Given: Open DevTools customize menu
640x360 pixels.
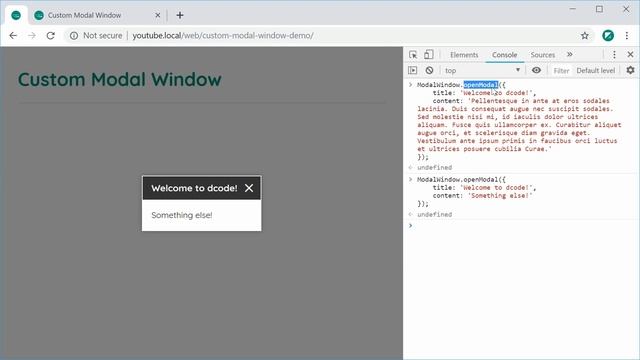Looking at the screenshot, I should click(614, 55).
